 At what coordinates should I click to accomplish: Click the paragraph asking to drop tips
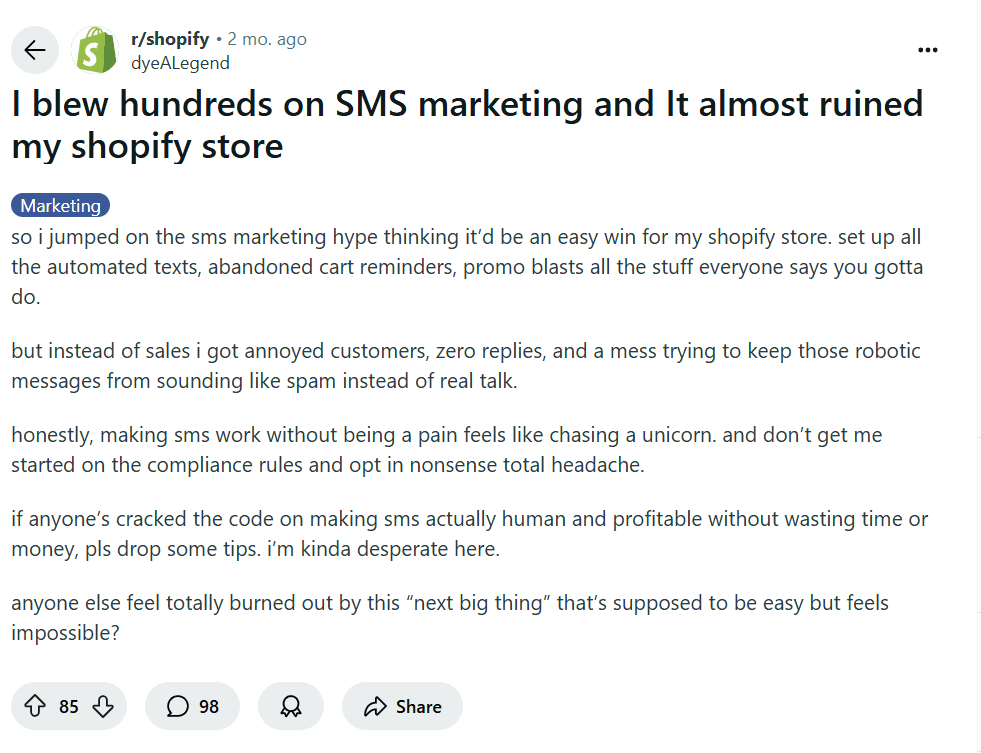point(470,534)
